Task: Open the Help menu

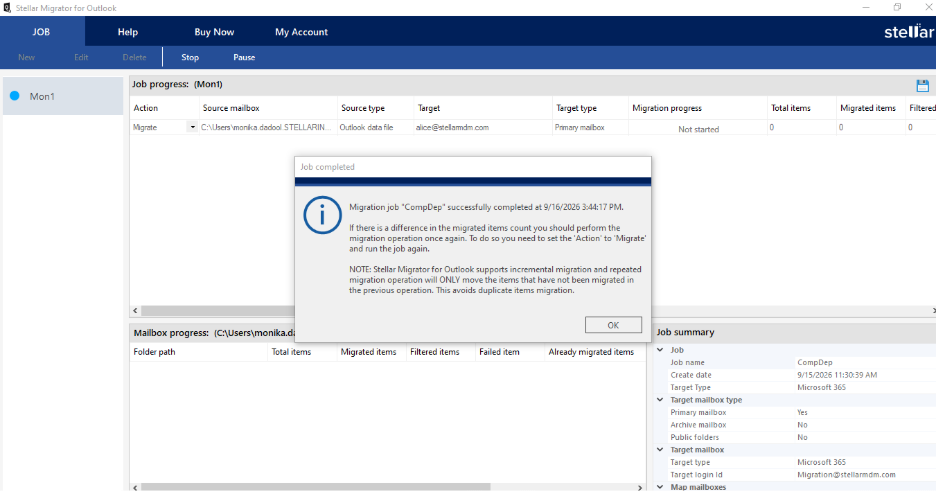Action: [128, 32]
